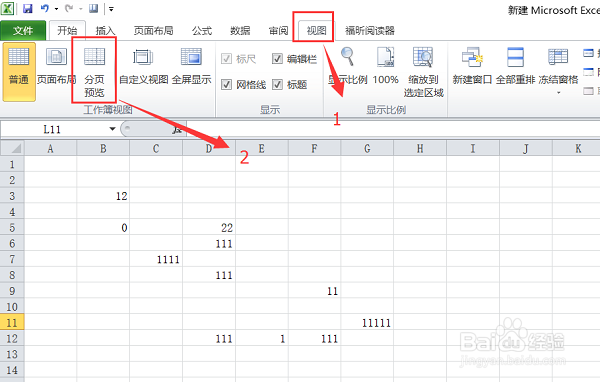Open the Excel application icon menu
Image resolution: width=600 pixels, height=382 pixels.
(8, 8)
